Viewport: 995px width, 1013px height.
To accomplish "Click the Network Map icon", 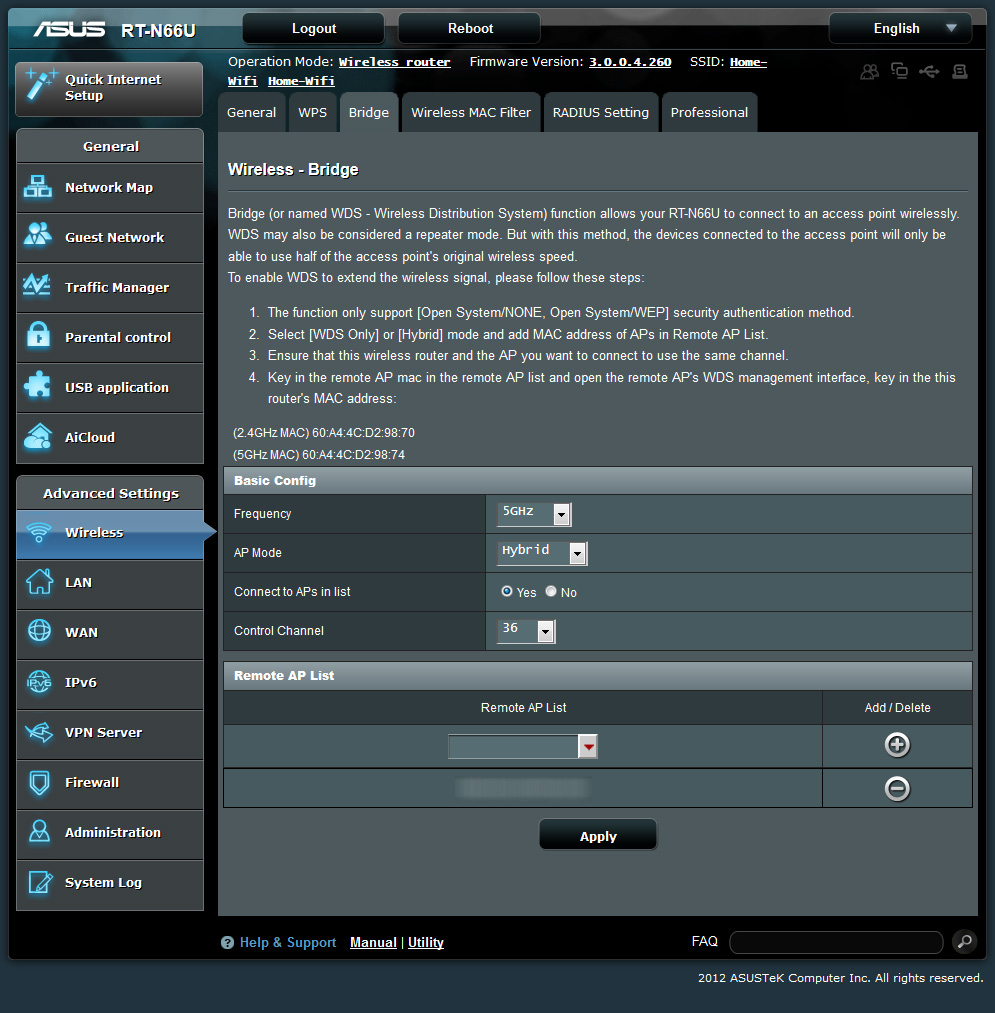I will [x=37, y=187].
